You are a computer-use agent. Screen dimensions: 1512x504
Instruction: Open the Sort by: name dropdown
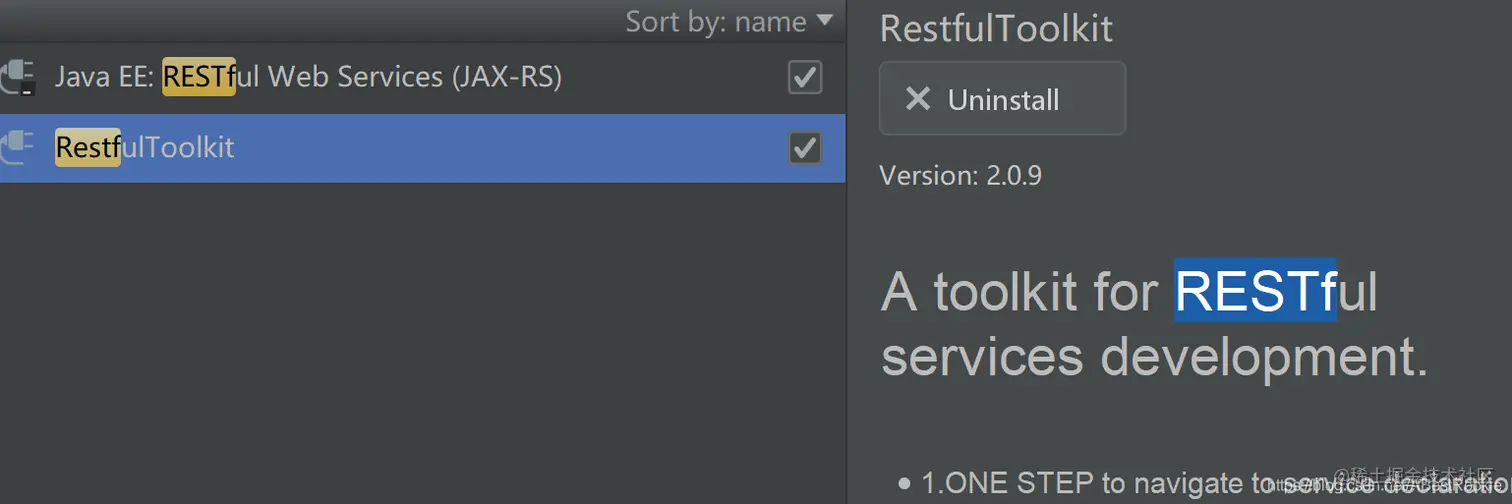(x=728, y=21)
